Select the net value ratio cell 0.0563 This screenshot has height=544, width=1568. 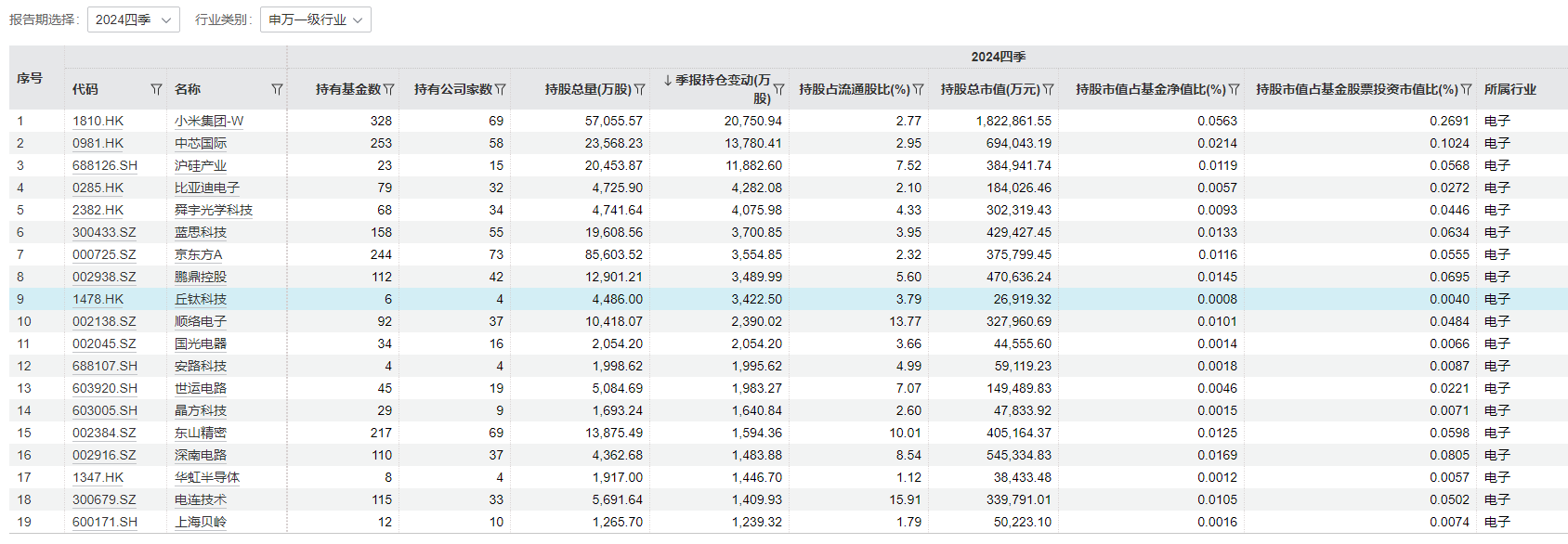tap(1218, 121)
